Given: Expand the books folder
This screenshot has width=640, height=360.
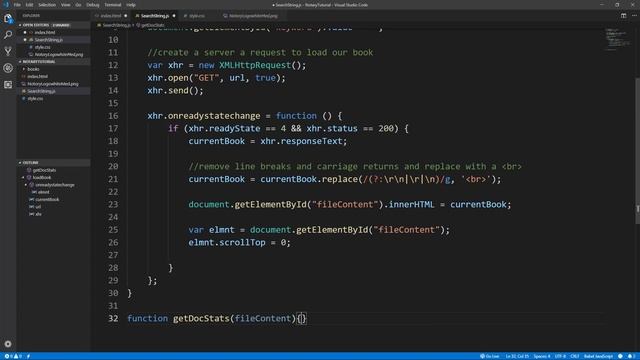Looking at the screenshot, I should coord(33,69).
